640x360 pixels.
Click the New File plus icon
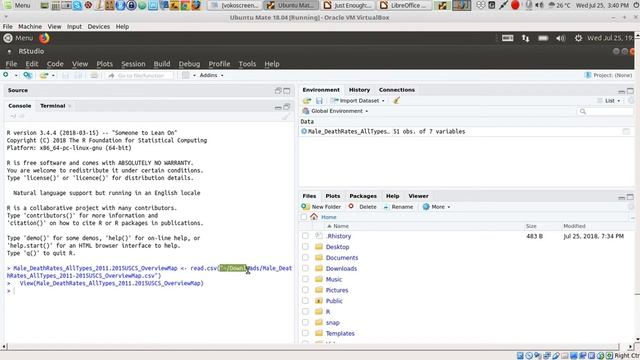[x=6, y=75]
